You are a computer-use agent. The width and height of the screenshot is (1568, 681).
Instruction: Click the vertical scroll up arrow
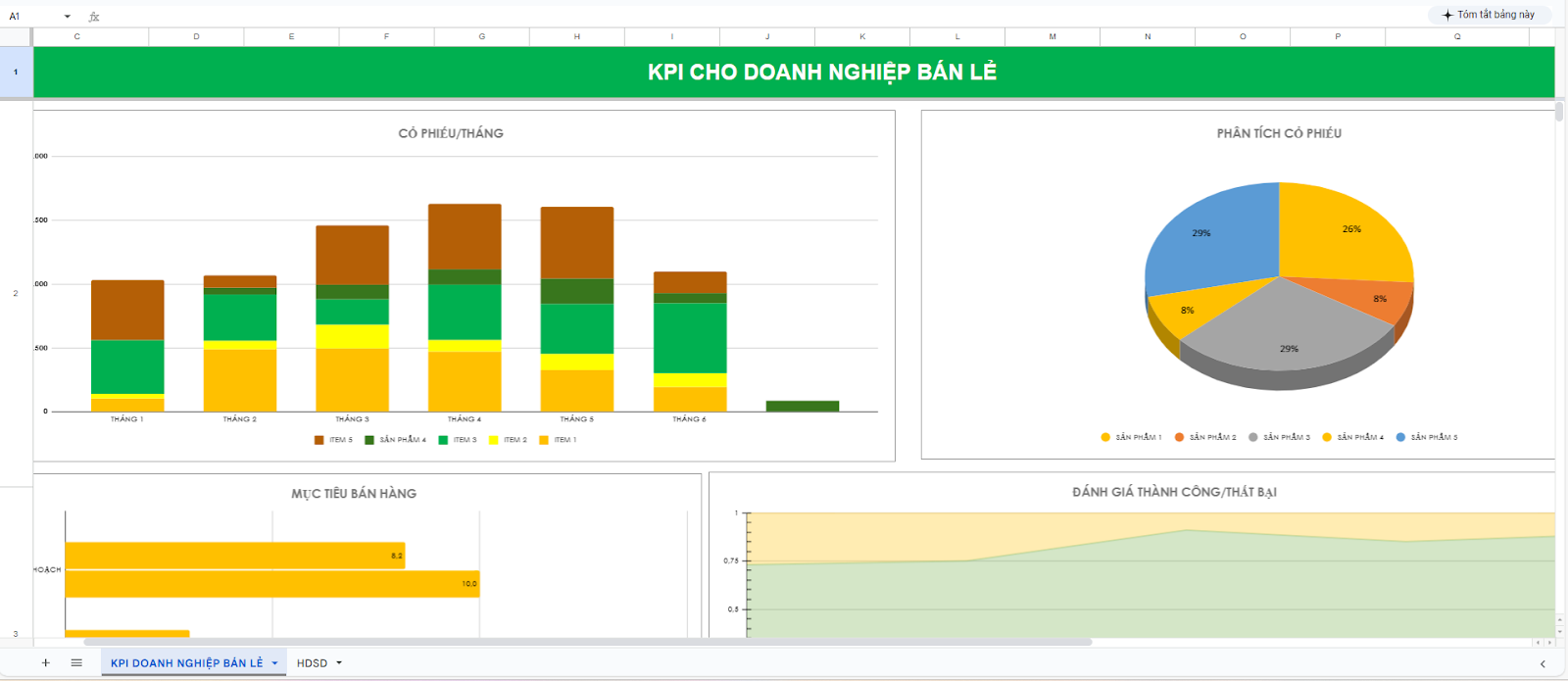pos(1559,619)
